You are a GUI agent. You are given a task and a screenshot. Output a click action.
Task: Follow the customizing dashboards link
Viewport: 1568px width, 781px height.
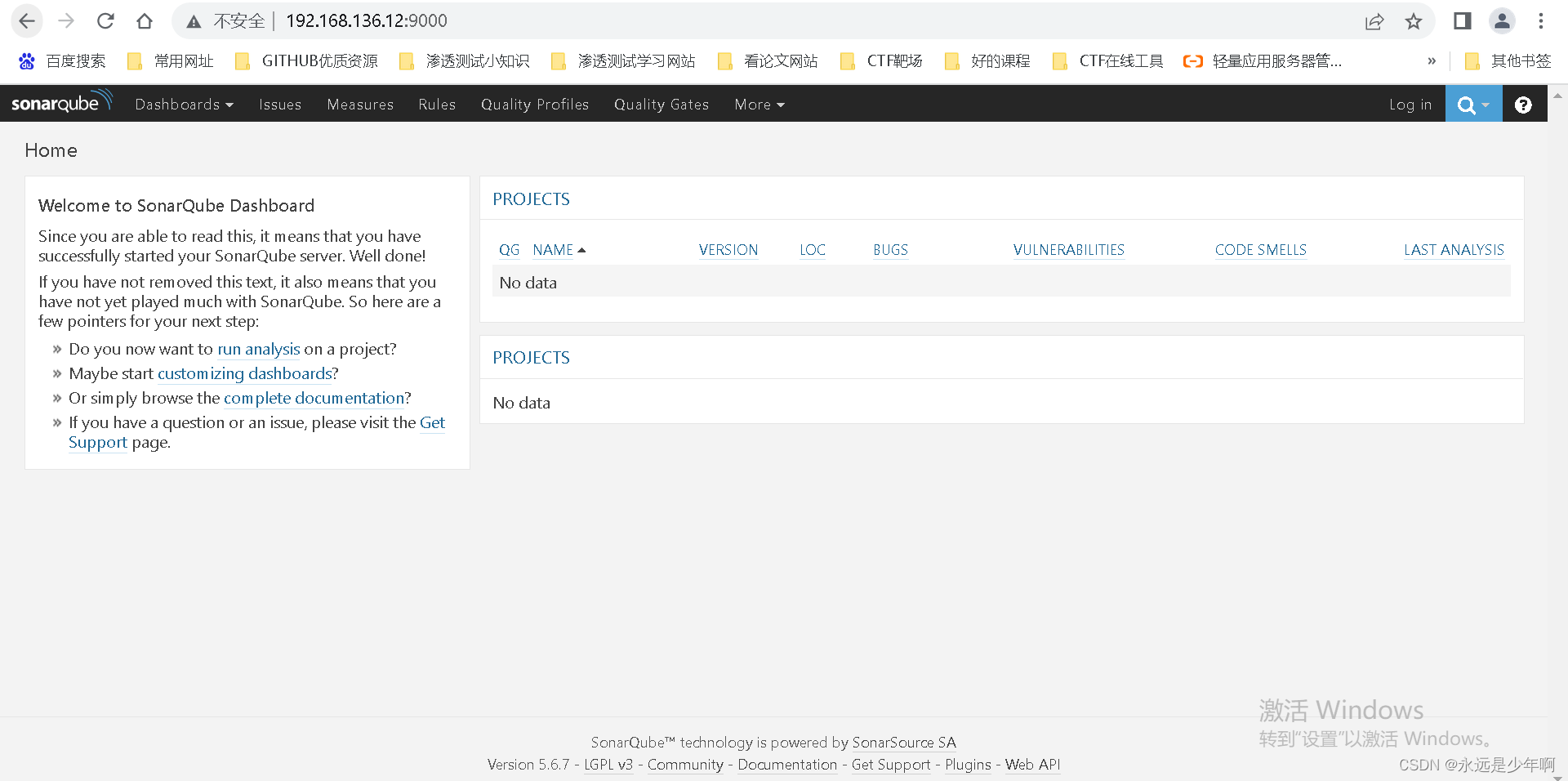[244, 373]
